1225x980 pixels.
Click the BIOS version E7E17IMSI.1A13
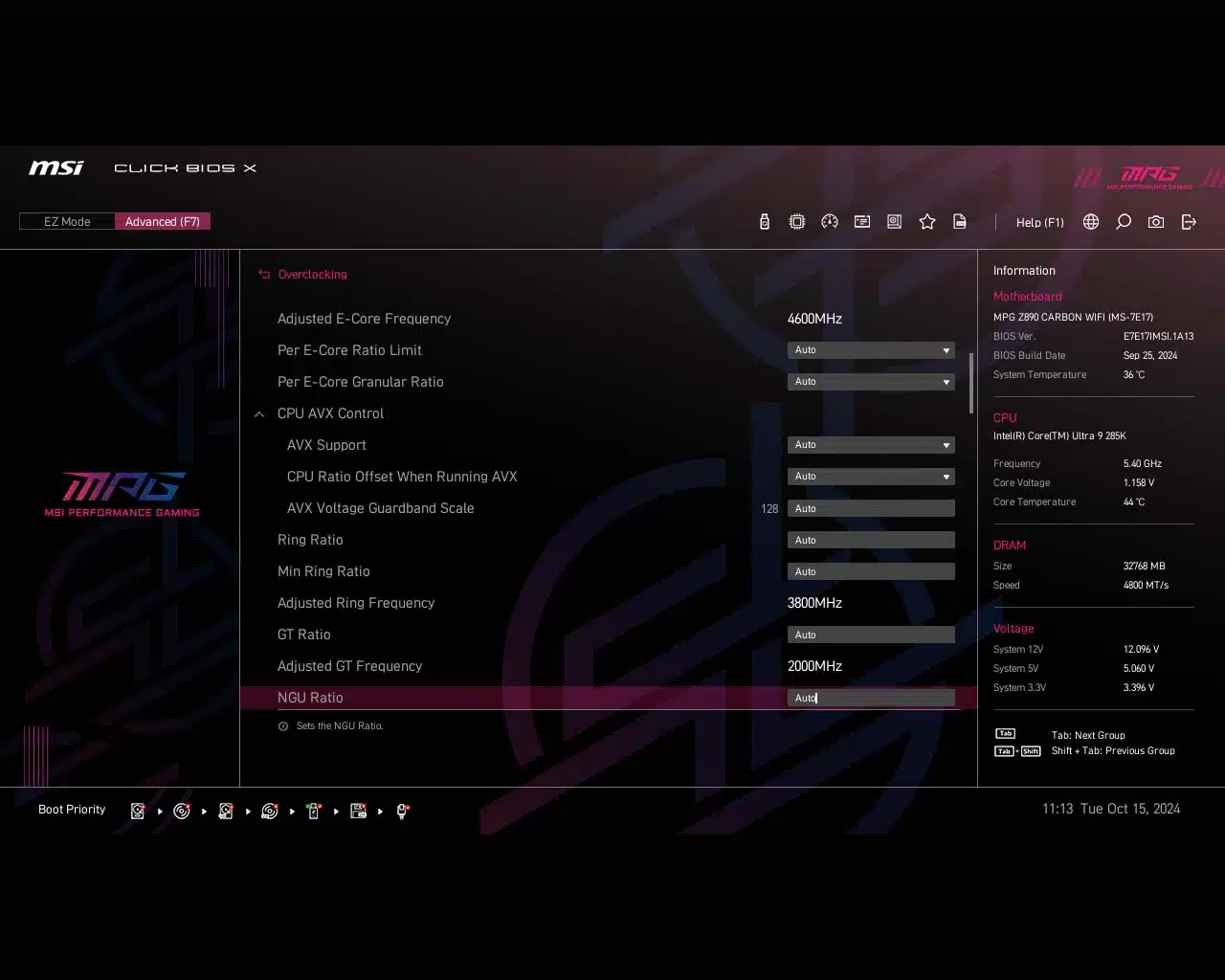pyautogui.click(x=1158, y=336)
